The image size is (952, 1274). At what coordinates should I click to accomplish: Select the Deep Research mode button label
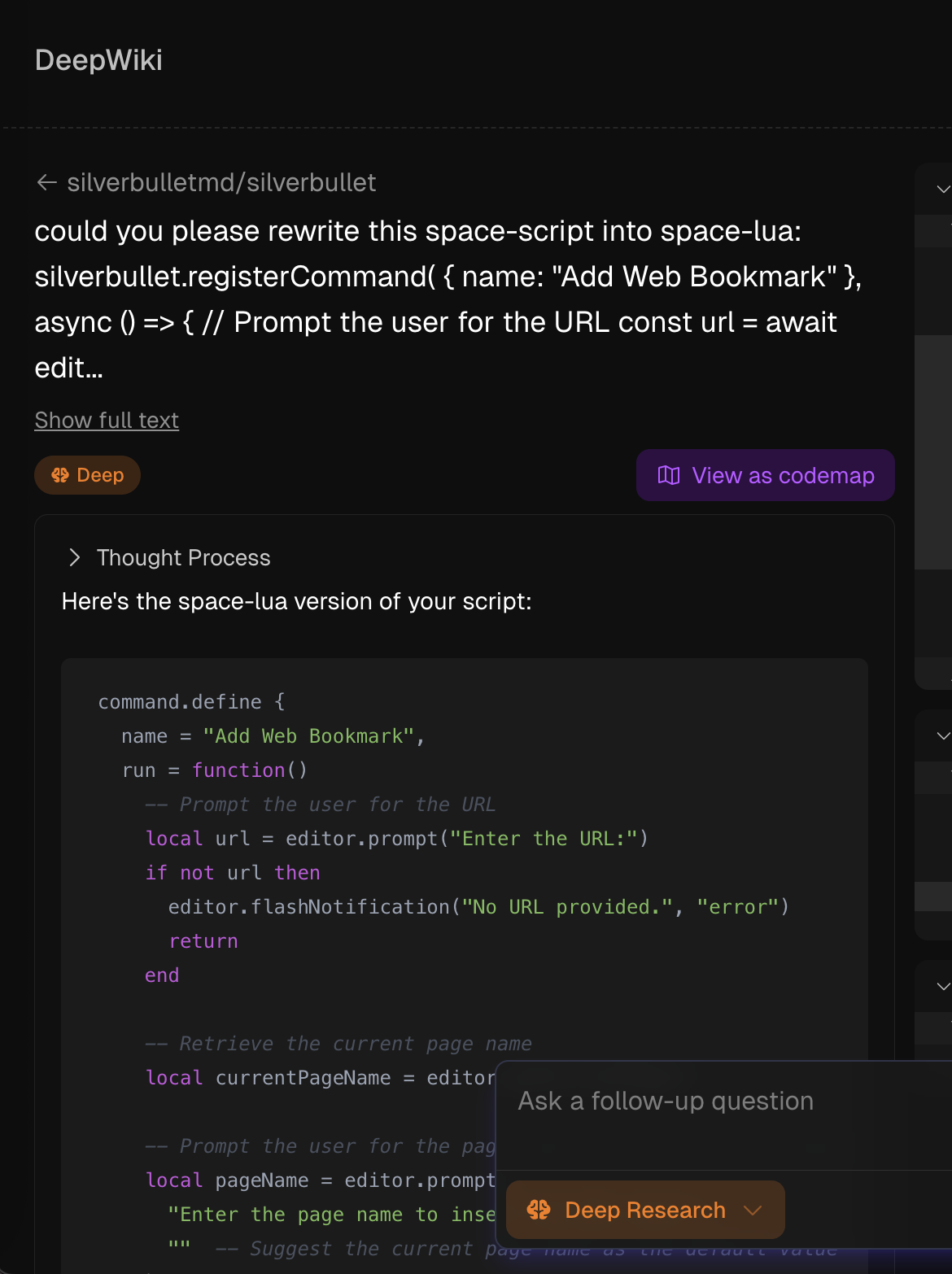pyautogui.click(x=644, y=1211)
